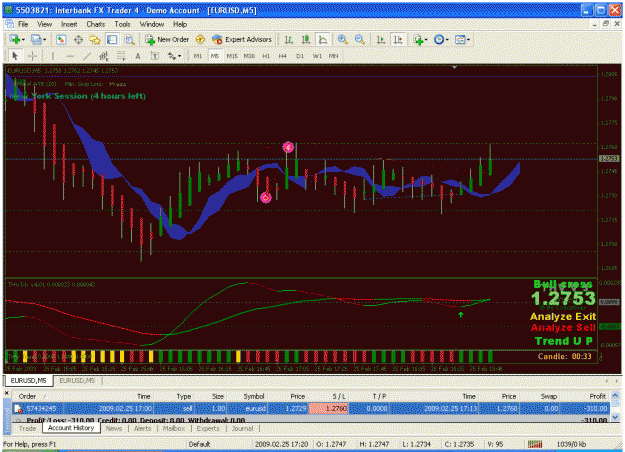Select the Text Label 'T' tool
This screenshot has width=625, height=452.
[155, 56]
